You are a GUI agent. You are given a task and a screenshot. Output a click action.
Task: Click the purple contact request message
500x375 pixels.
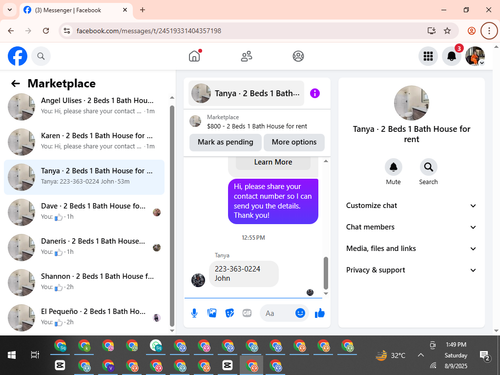tap(273, 201)
